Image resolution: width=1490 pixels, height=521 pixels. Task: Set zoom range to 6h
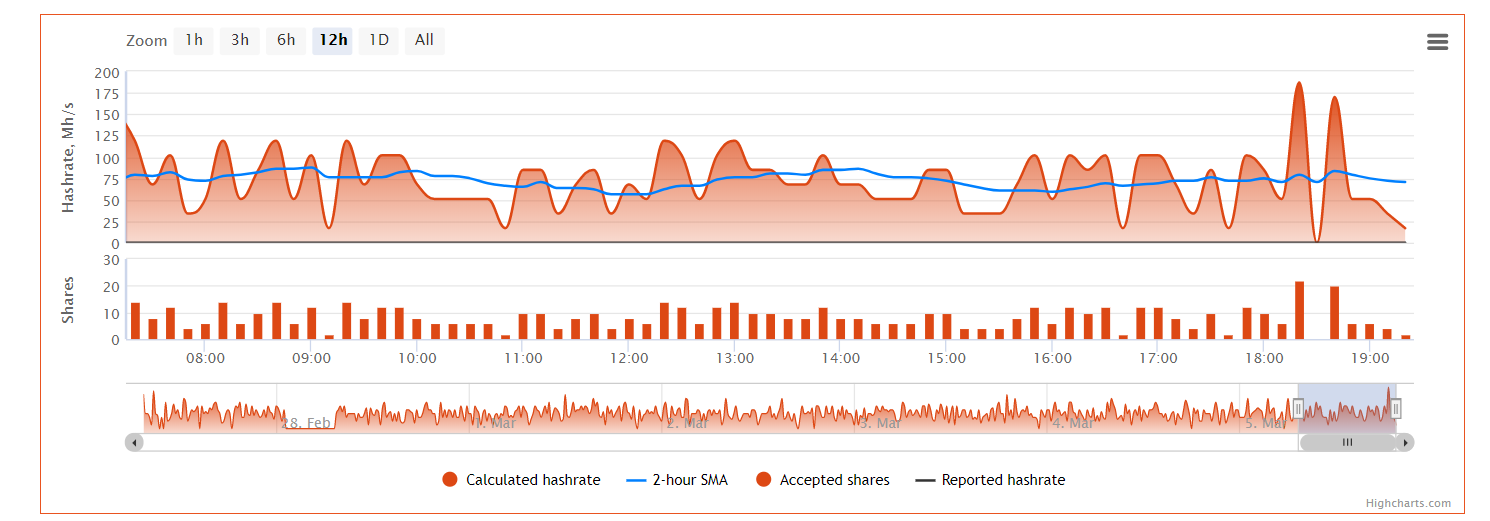point(286,41)
